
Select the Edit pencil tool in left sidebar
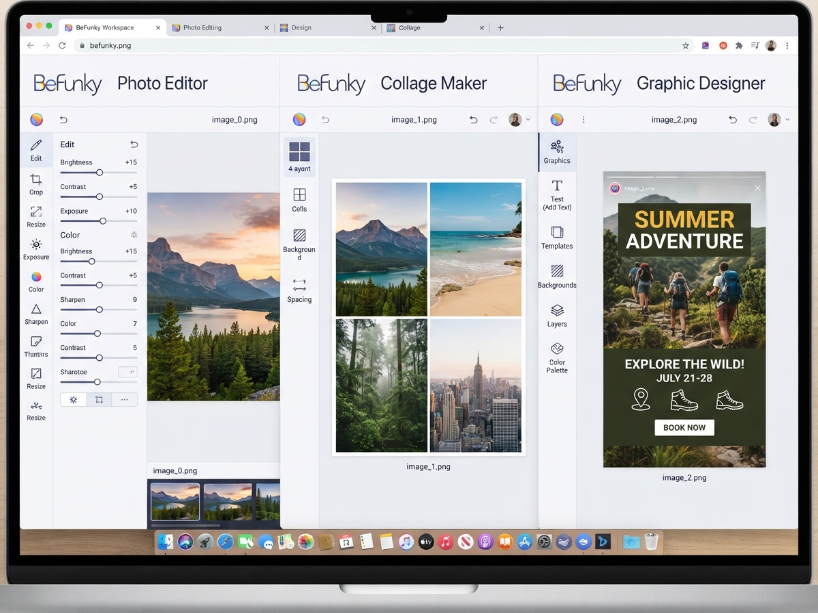[36, 150]
